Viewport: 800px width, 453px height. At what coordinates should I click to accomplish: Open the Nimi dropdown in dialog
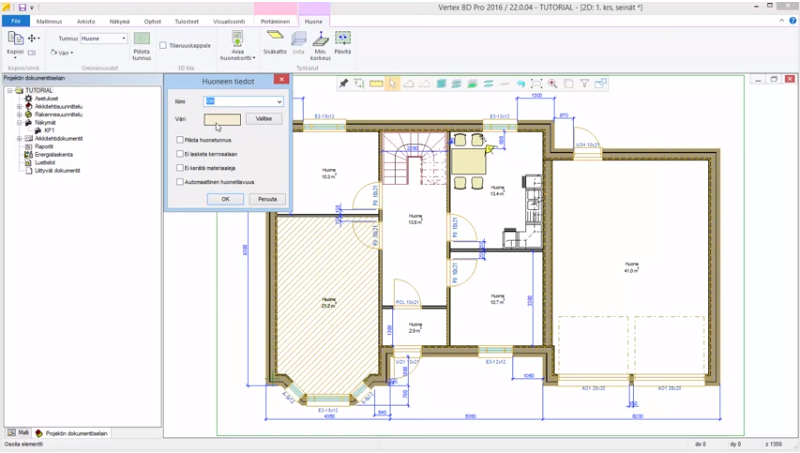(278, 101)
